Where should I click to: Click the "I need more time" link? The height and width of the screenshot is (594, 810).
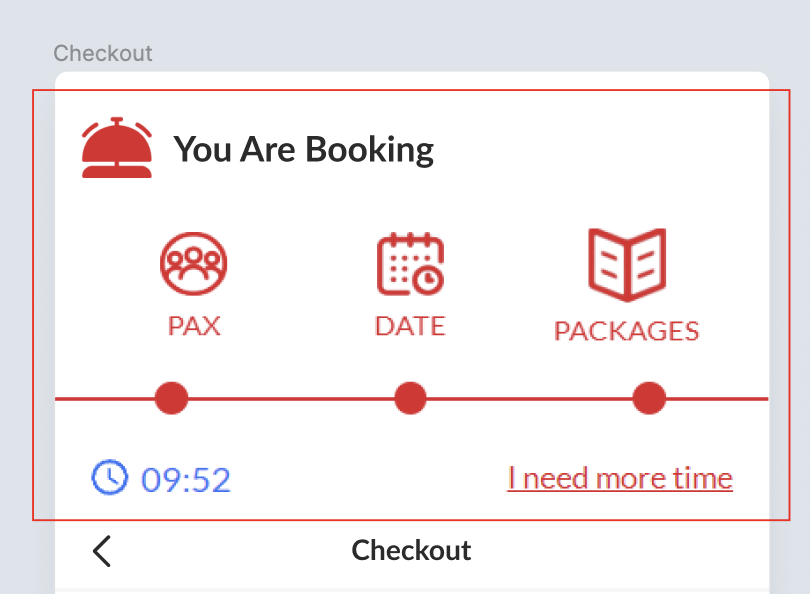[620, 478]
